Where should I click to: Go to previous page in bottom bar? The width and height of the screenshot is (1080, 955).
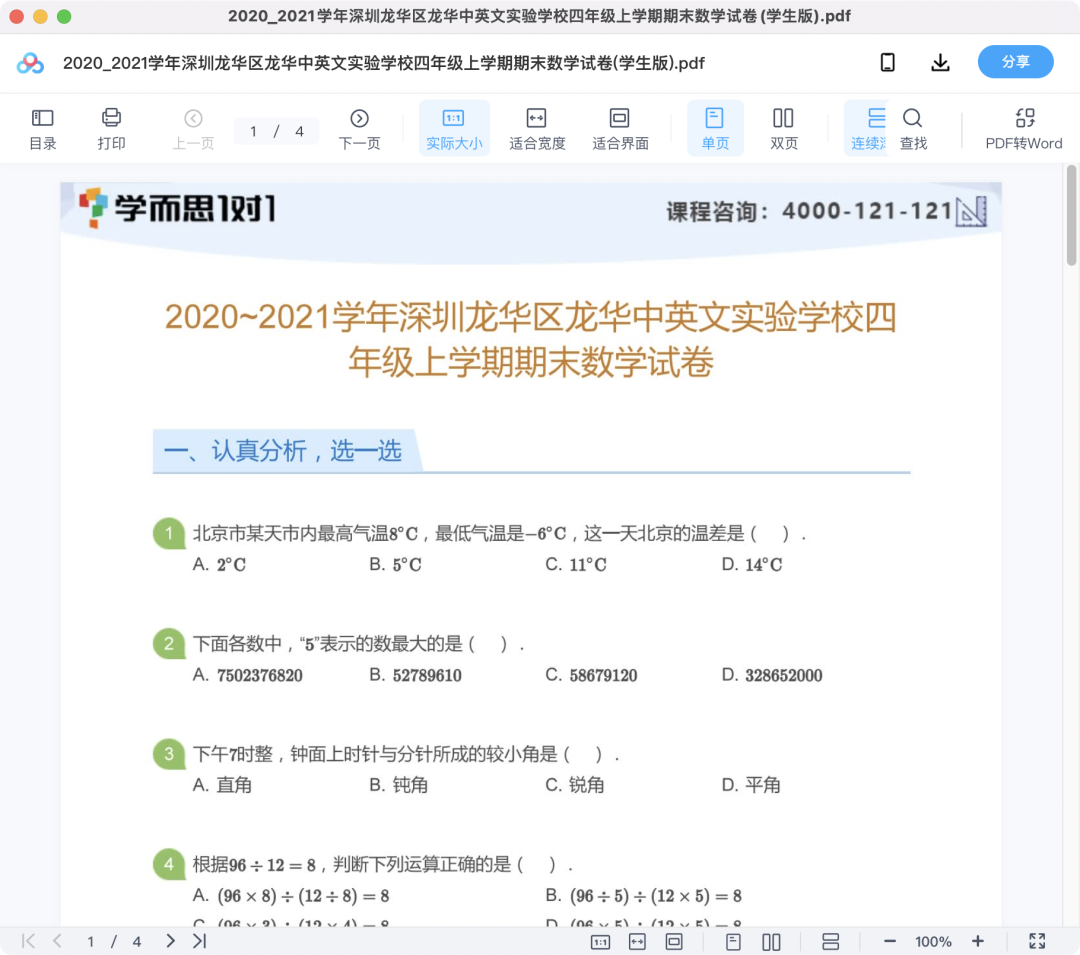57,941
